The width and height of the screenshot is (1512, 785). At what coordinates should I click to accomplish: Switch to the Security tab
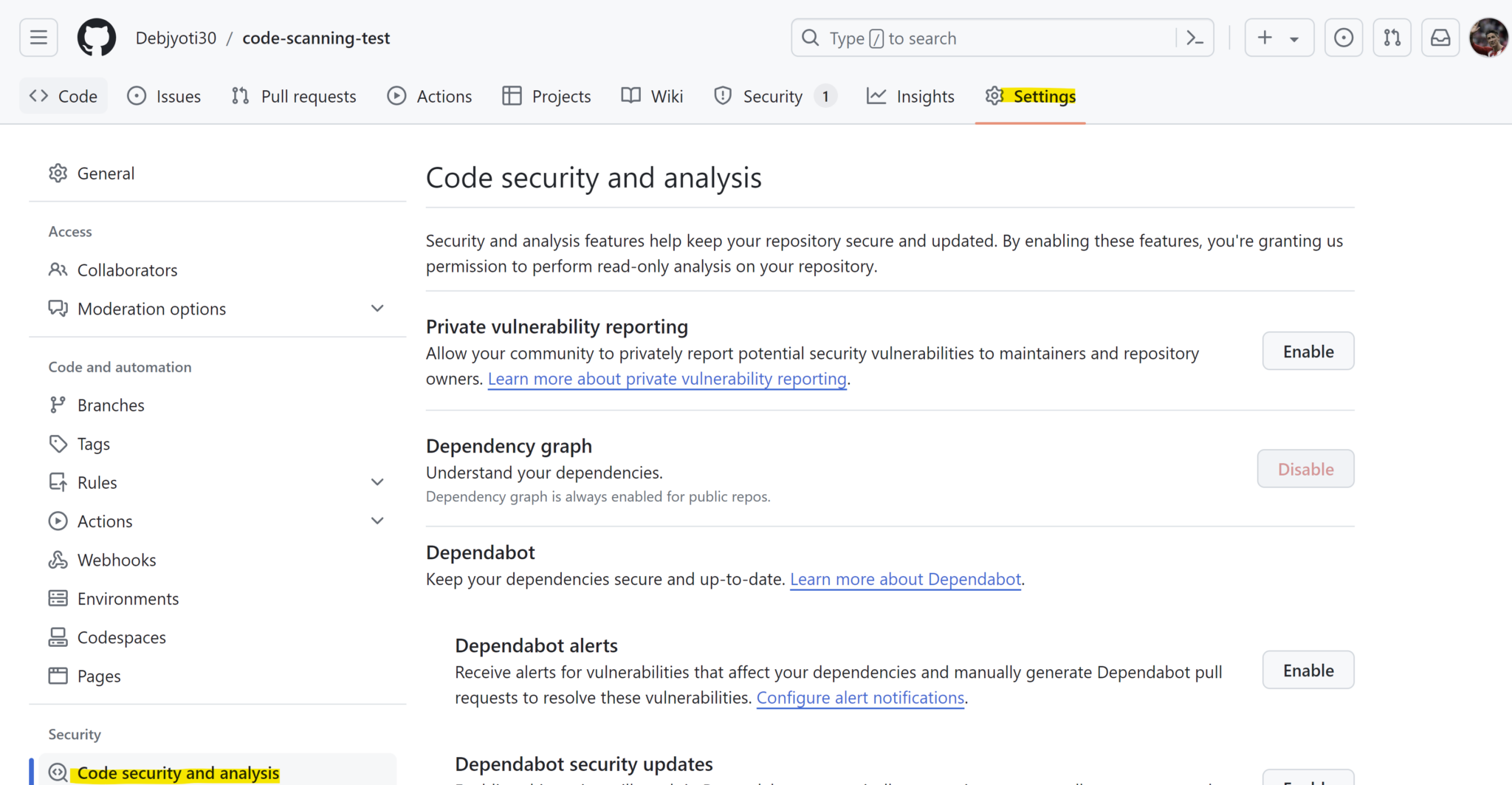point(772,97)
